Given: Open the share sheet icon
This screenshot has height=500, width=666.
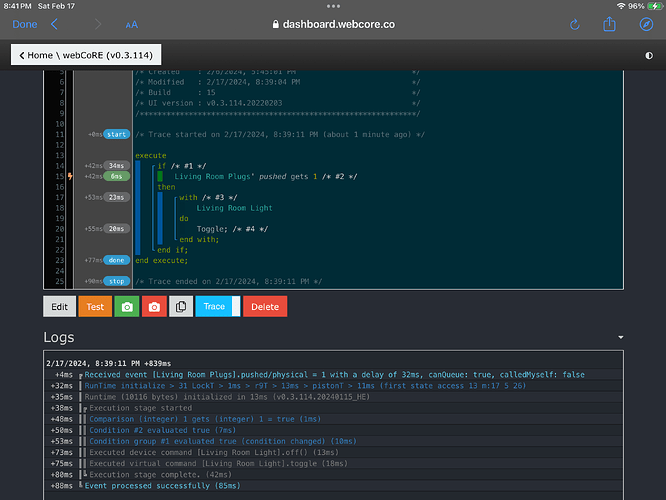Looking at the screenshot, I should (x=610, y=24).
